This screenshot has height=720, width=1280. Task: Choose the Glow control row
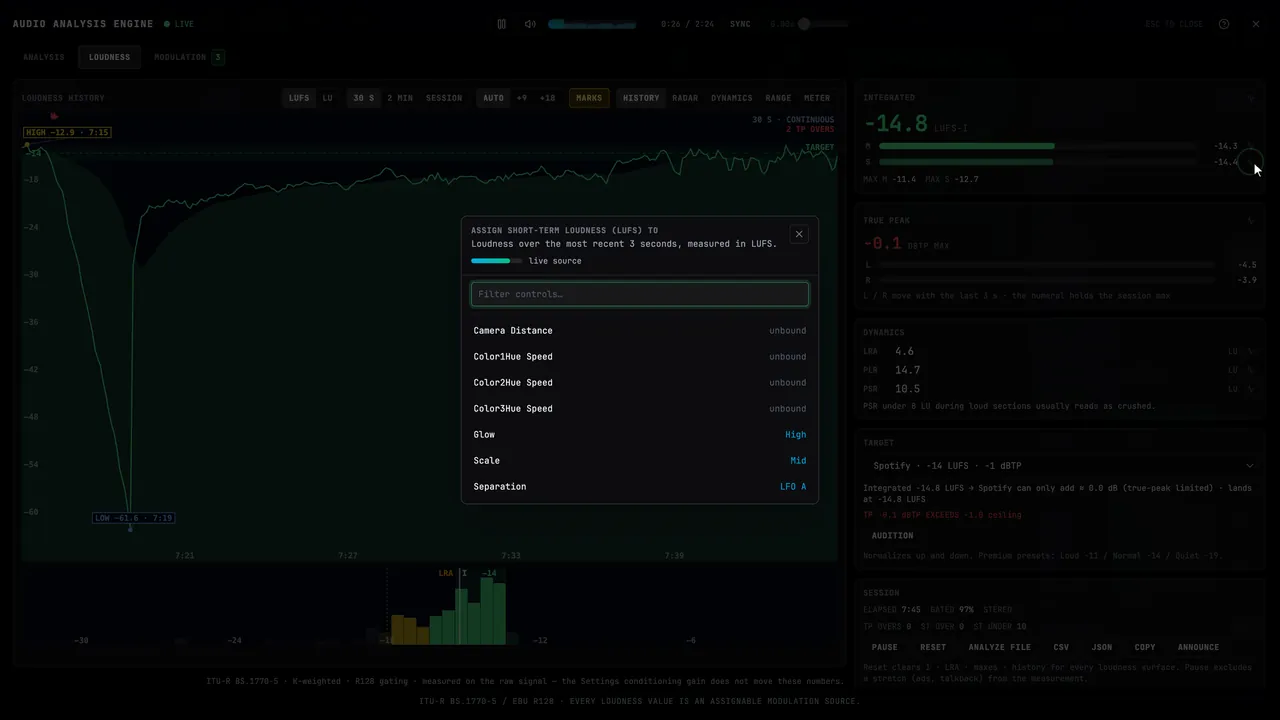[x=640, y=435]
